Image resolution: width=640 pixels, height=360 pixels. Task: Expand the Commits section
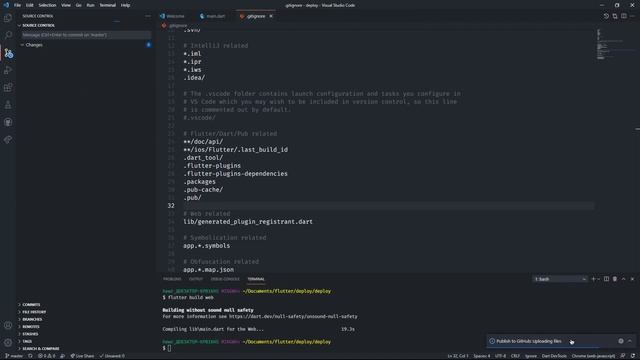coord(31,304)
